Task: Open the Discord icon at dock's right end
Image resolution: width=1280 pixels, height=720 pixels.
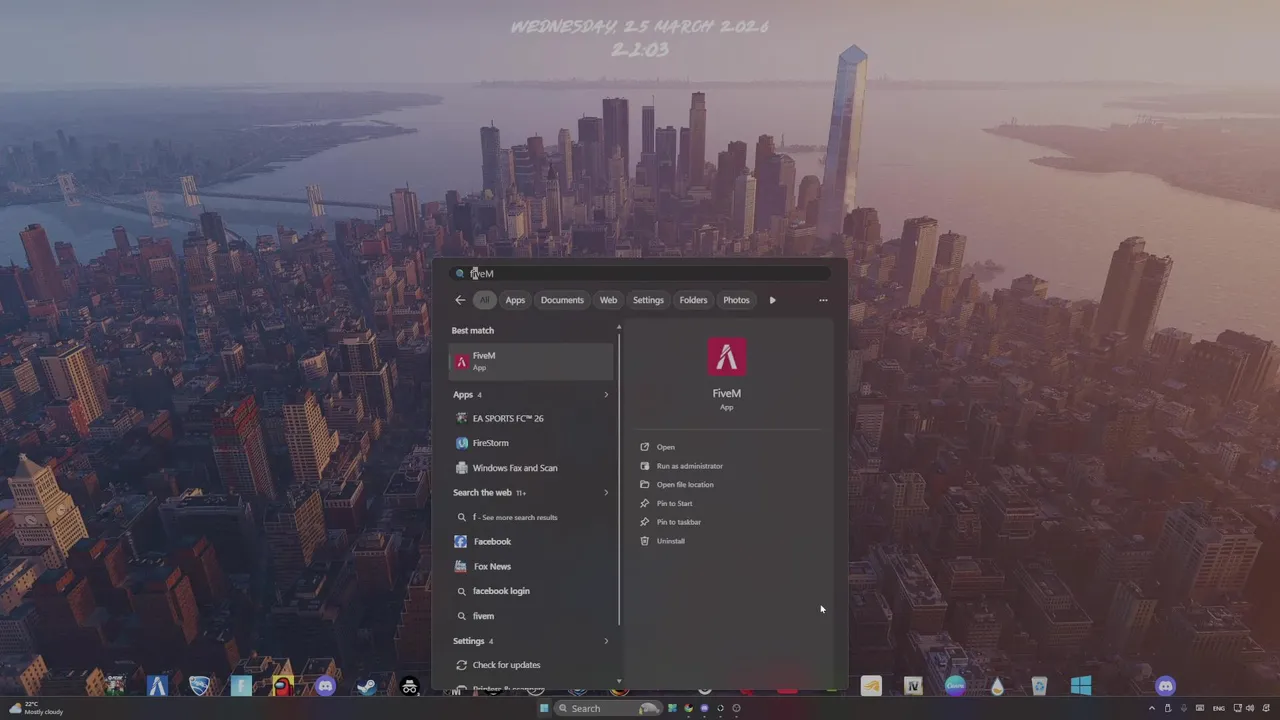Action: click(x=1165, y=686)
